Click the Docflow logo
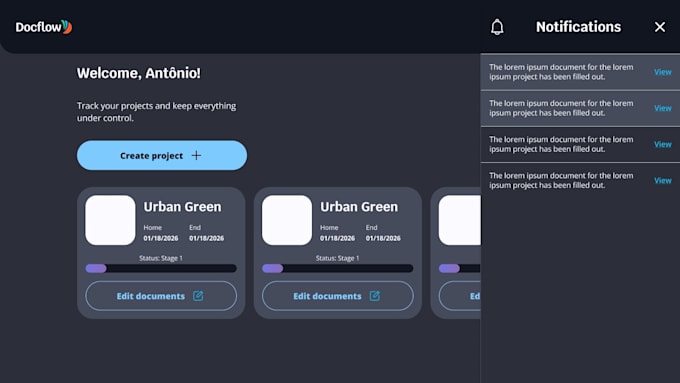Screen dimensions: 680x383 pyautogui.click(x=44, y=27)
